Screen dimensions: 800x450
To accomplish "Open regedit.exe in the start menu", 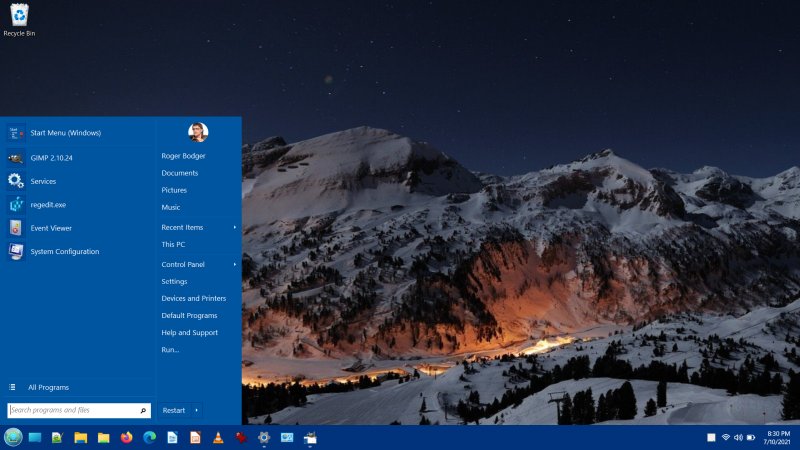I will point(48,204).
